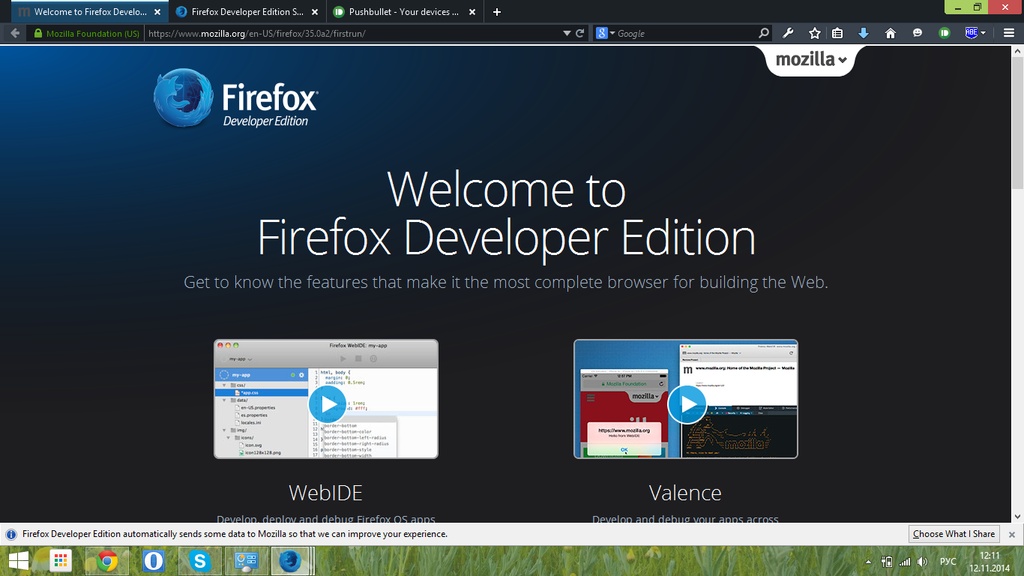Go to the homepage via the Home icon
The height and width of the screenshot is (576, 1024).
click(x=891, y=32)
